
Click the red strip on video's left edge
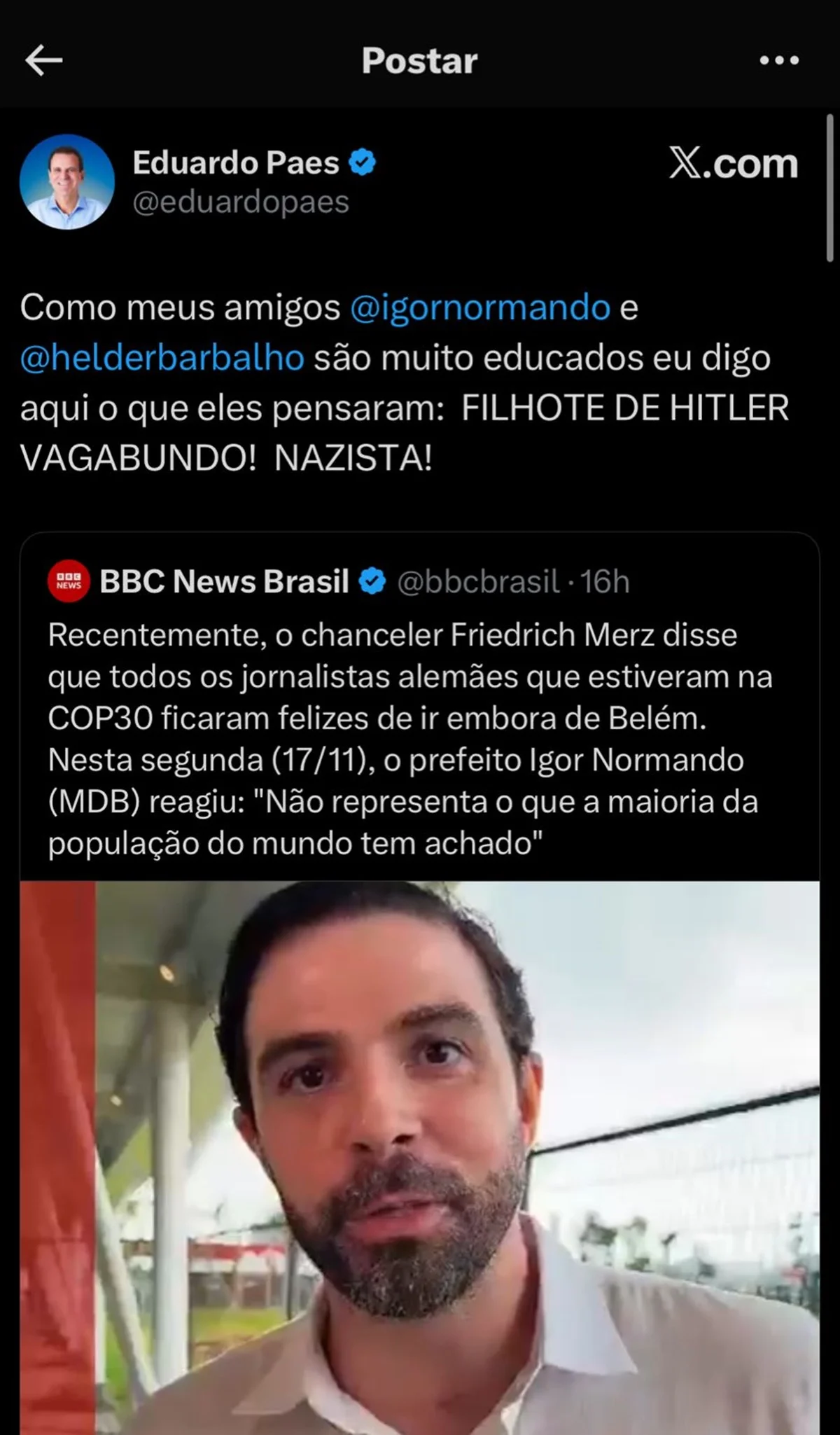pyautogui.click(x=57, y=1158)
